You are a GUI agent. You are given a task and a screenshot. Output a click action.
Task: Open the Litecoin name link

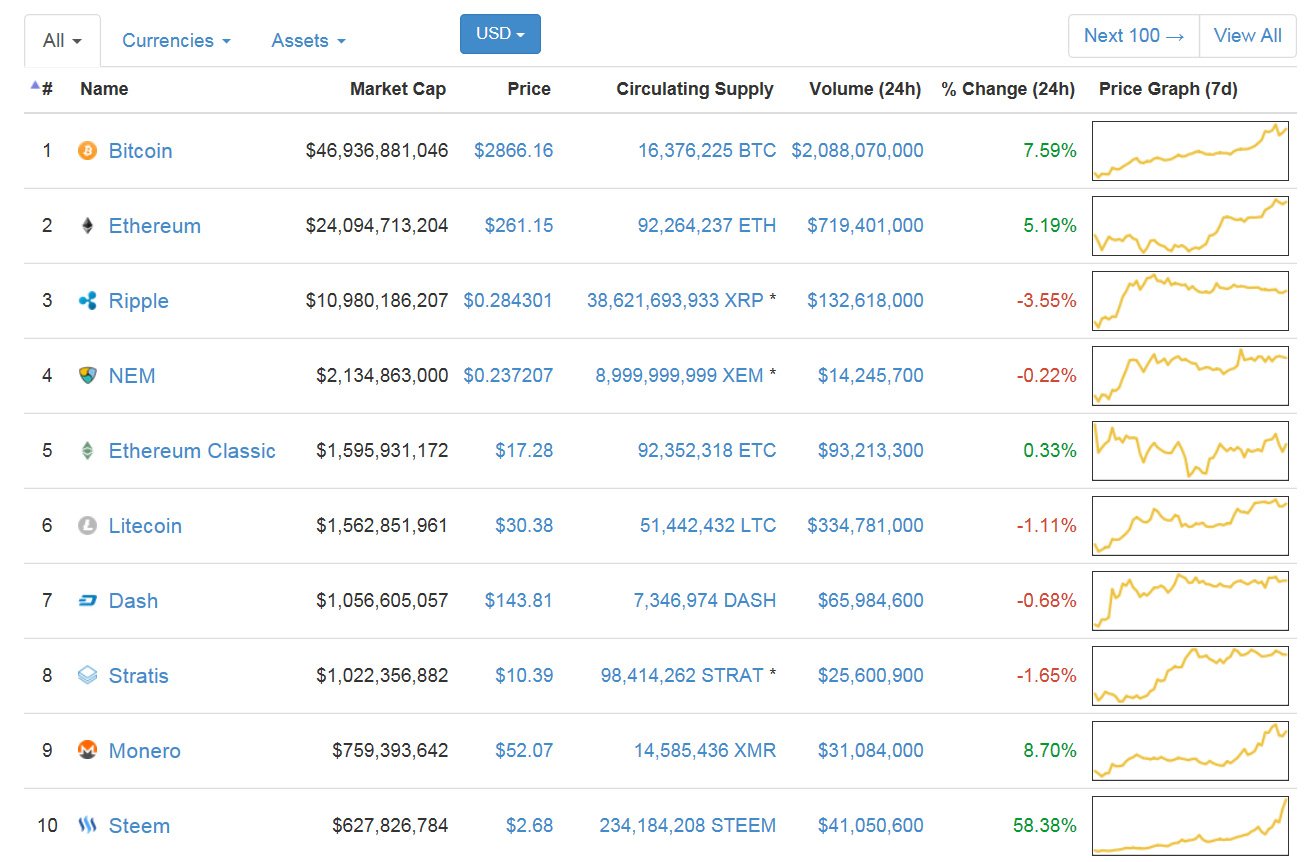145,526
